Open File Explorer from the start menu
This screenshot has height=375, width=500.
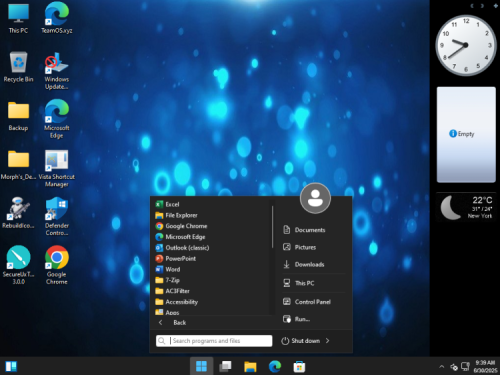coord(211,215)
